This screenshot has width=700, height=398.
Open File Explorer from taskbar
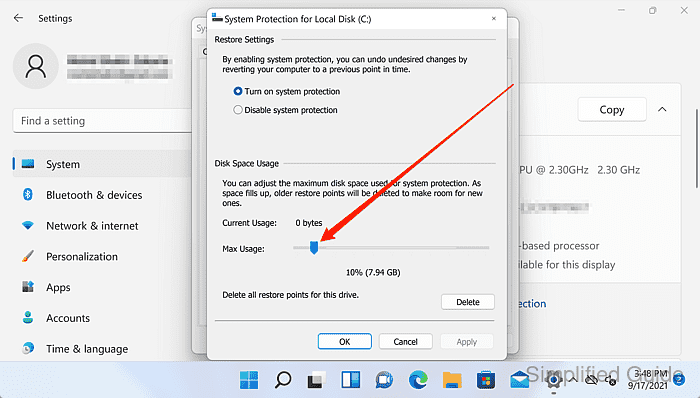(x=452, y=380)
